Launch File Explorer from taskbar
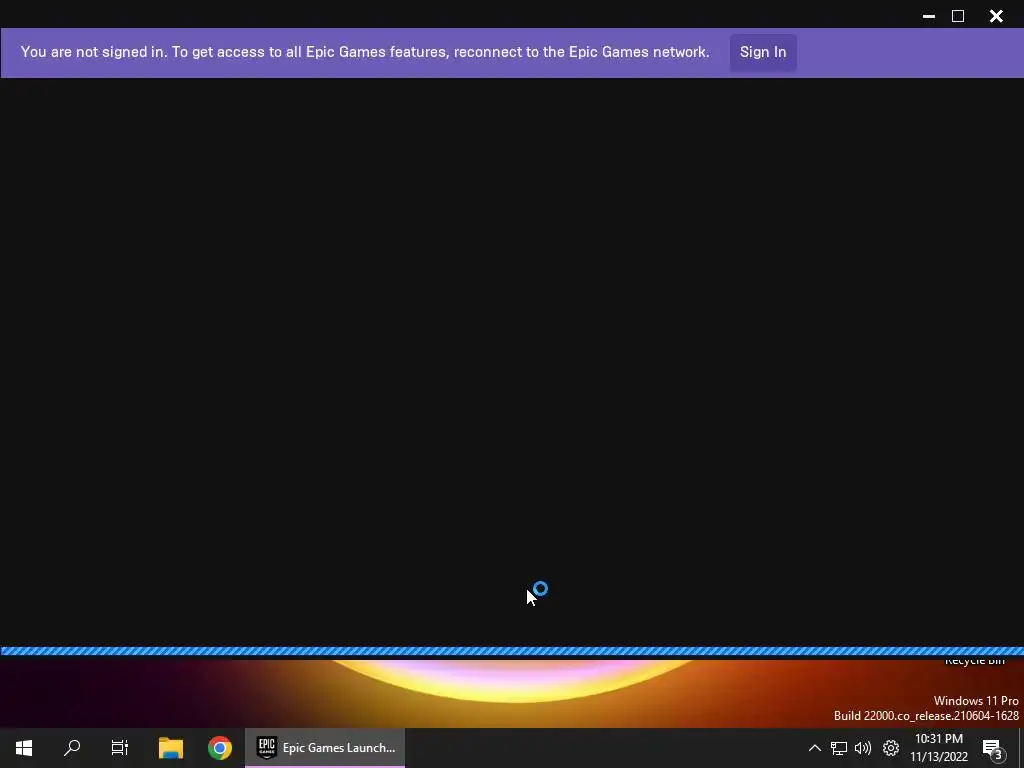Image resolution: width=1024 pixels, height=768 pixels. [171, 748]
